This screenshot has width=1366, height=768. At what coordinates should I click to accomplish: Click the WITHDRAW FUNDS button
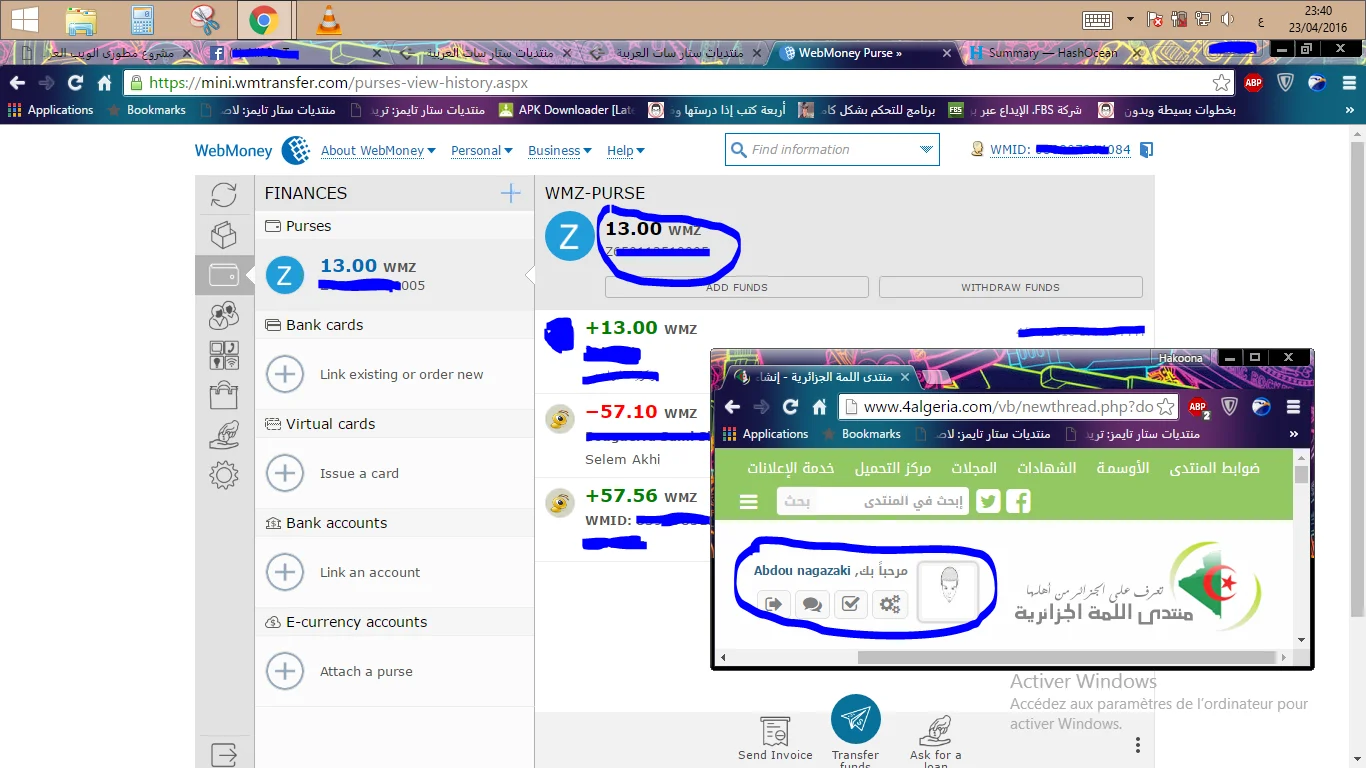1010,287
